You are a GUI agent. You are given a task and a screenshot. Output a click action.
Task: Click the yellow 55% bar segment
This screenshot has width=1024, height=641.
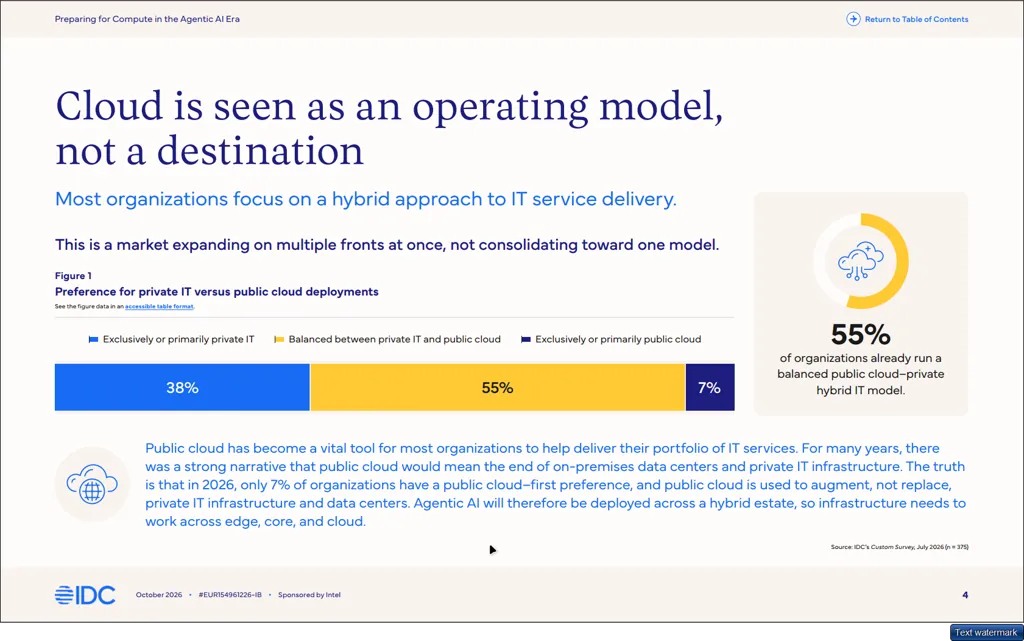pyautogui.click(x=498, y=387)
